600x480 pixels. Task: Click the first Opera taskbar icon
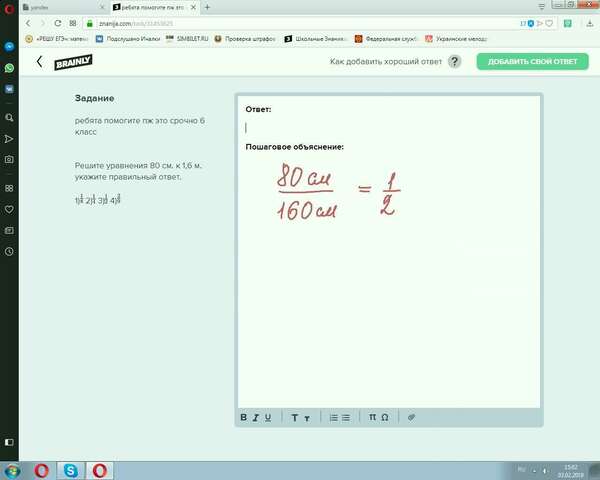[x=41, y=470]
